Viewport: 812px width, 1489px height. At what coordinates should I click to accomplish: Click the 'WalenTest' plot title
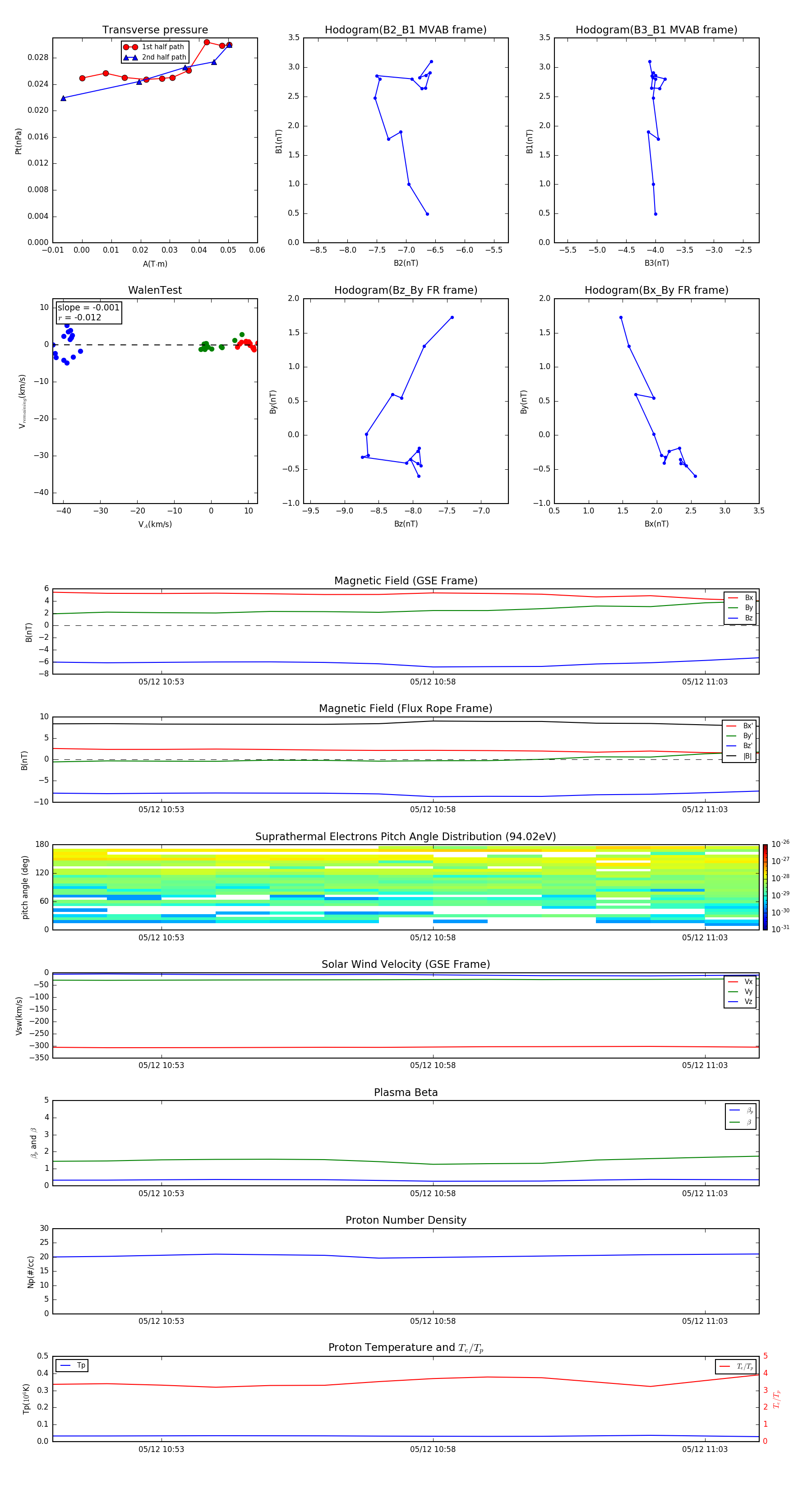tap(155, 290)
